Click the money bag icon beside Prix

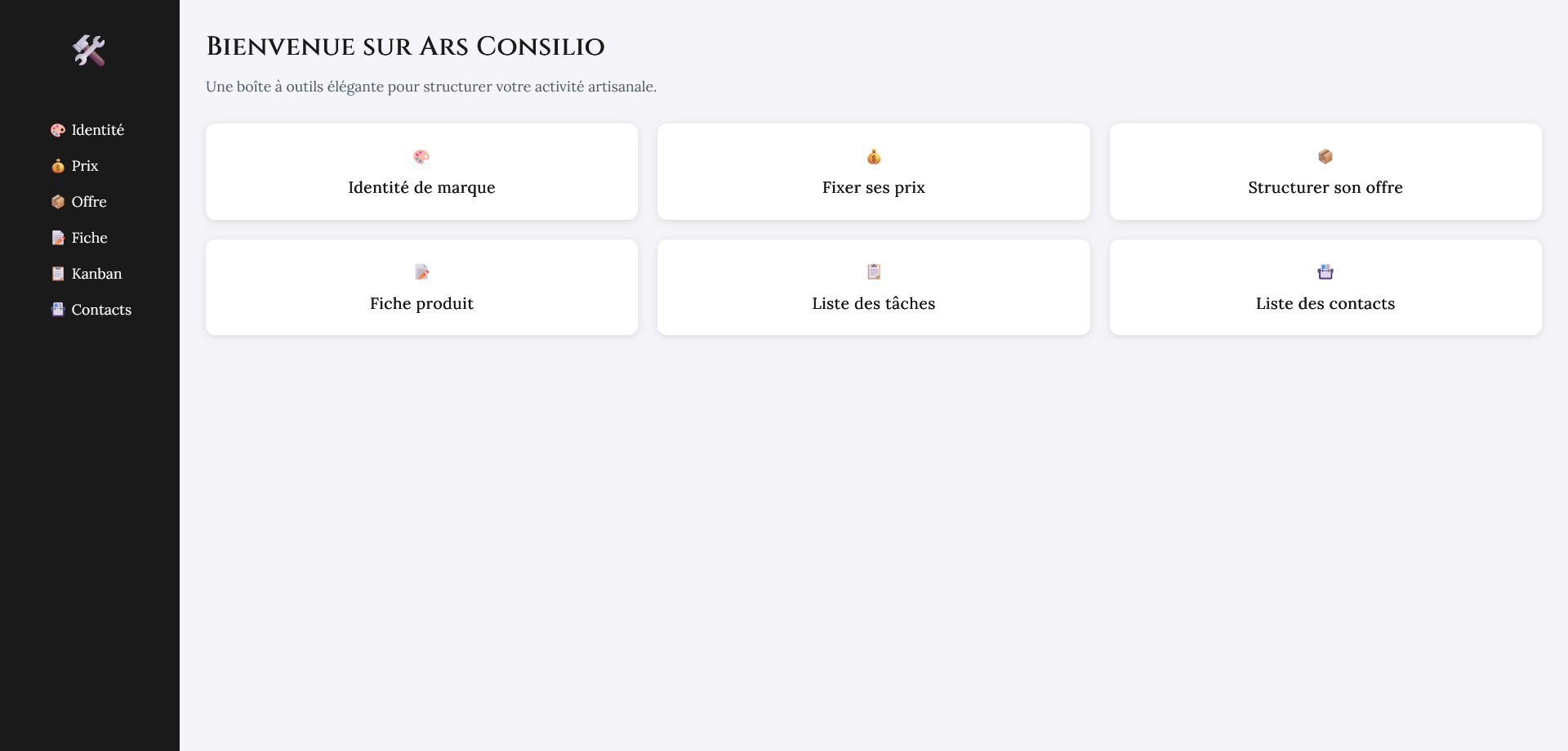(x=58, y=166)
